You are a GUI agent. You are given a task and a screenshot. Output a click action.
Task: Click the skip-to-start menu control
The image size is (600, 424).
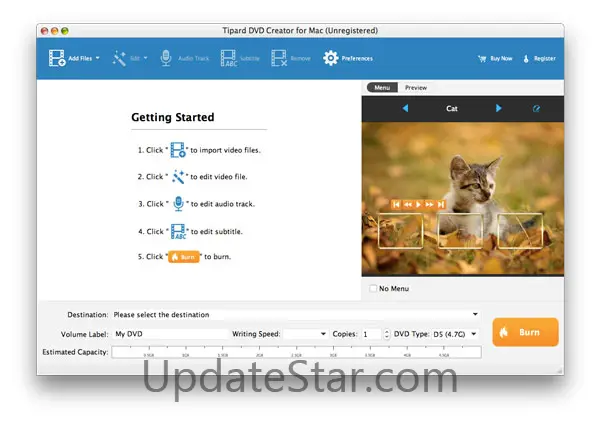point(396,204)
